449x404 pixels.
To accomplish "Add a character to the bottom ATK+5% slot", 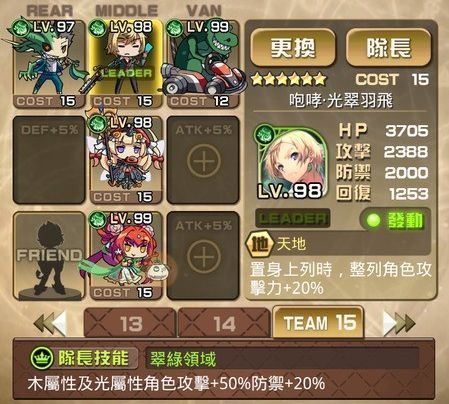I will pos(203,255).
